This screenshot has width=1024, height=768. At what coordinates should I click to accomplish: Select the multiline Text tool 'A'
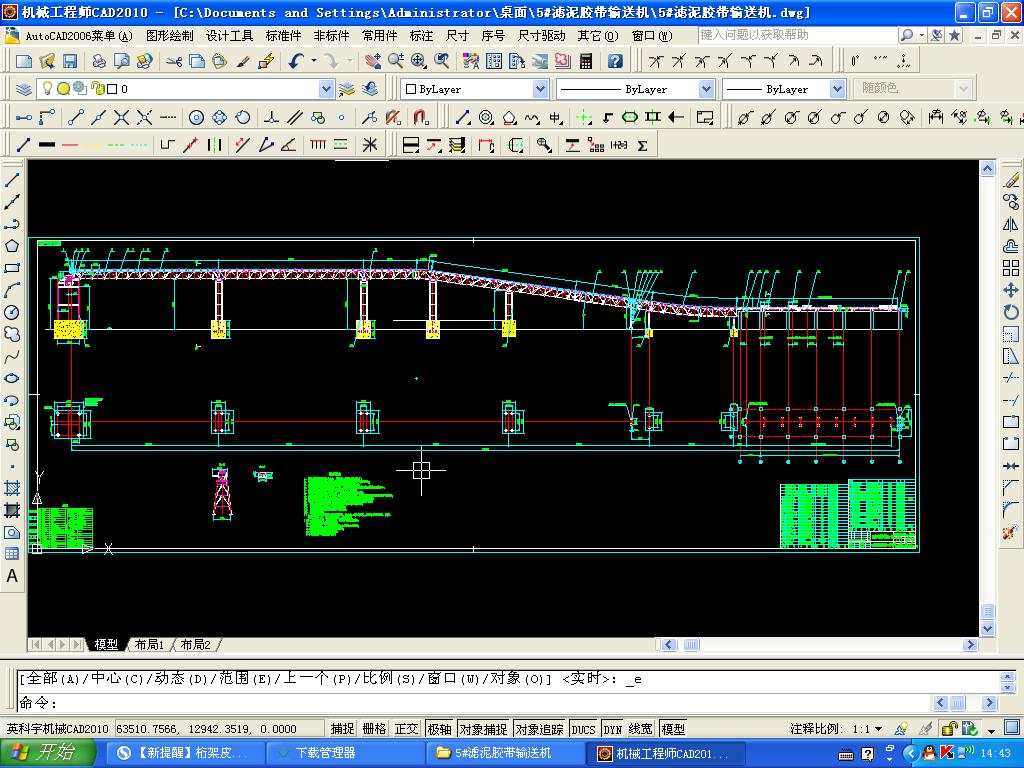12,576
